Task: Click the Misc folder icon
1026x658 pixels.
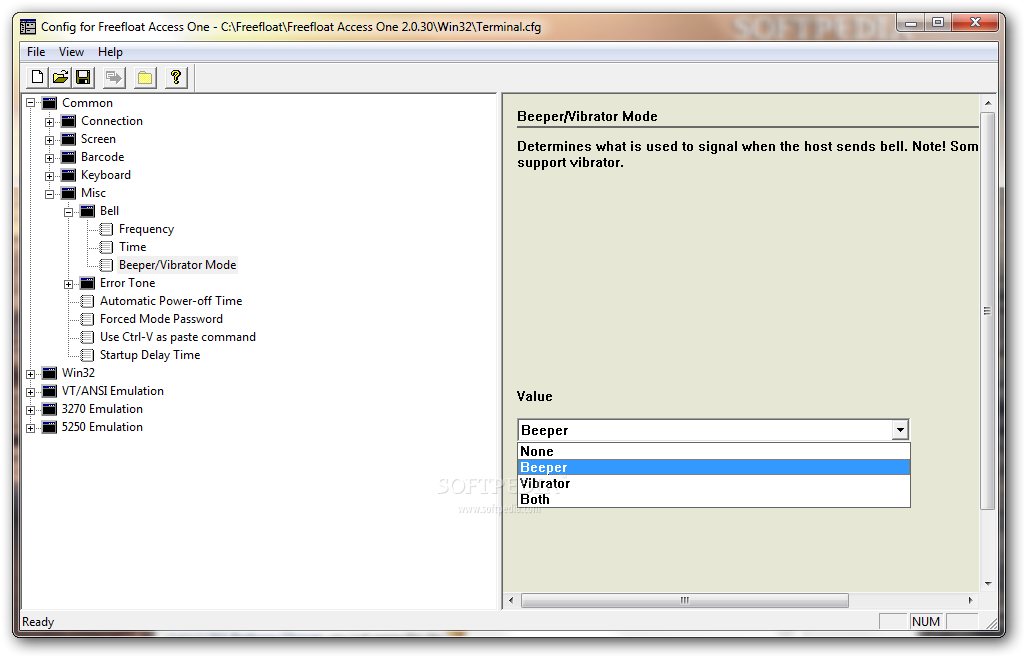Action: (69, 194)
